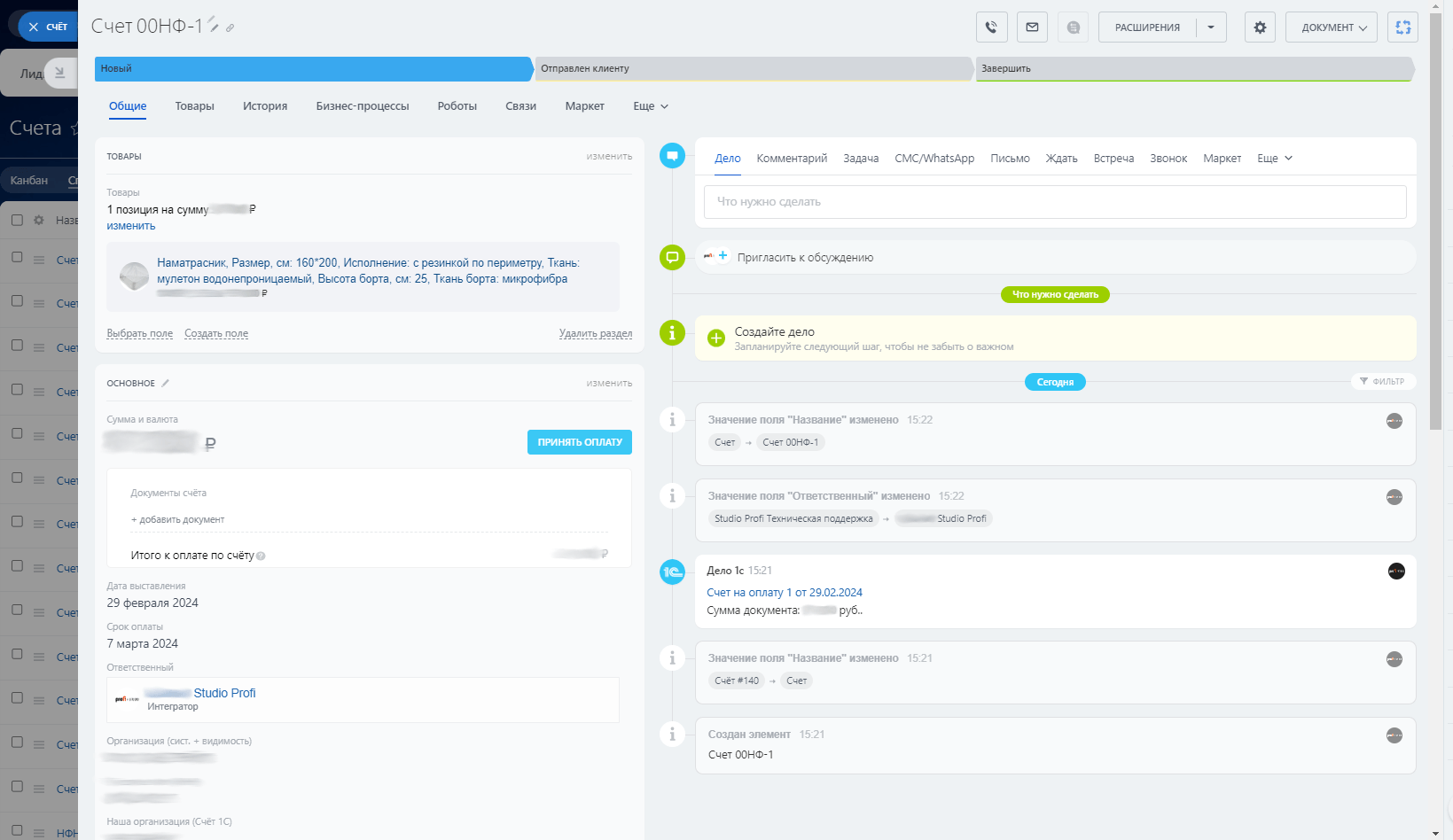Click product thumbnail of Наматрасник
The height and width of the screenshot is (840, 1453).
click(134, 276)
